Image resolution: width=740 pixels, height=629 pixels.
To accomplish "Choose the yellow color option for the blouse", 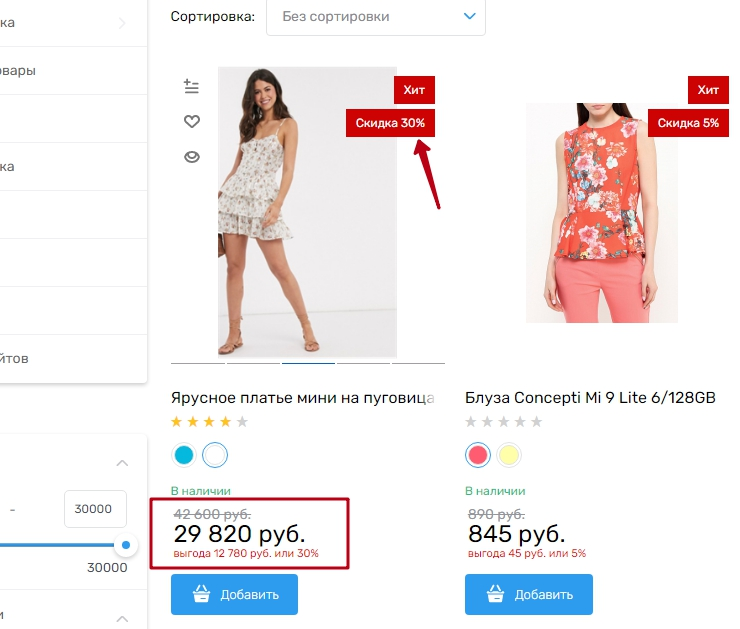I will [x=509, y=456].
